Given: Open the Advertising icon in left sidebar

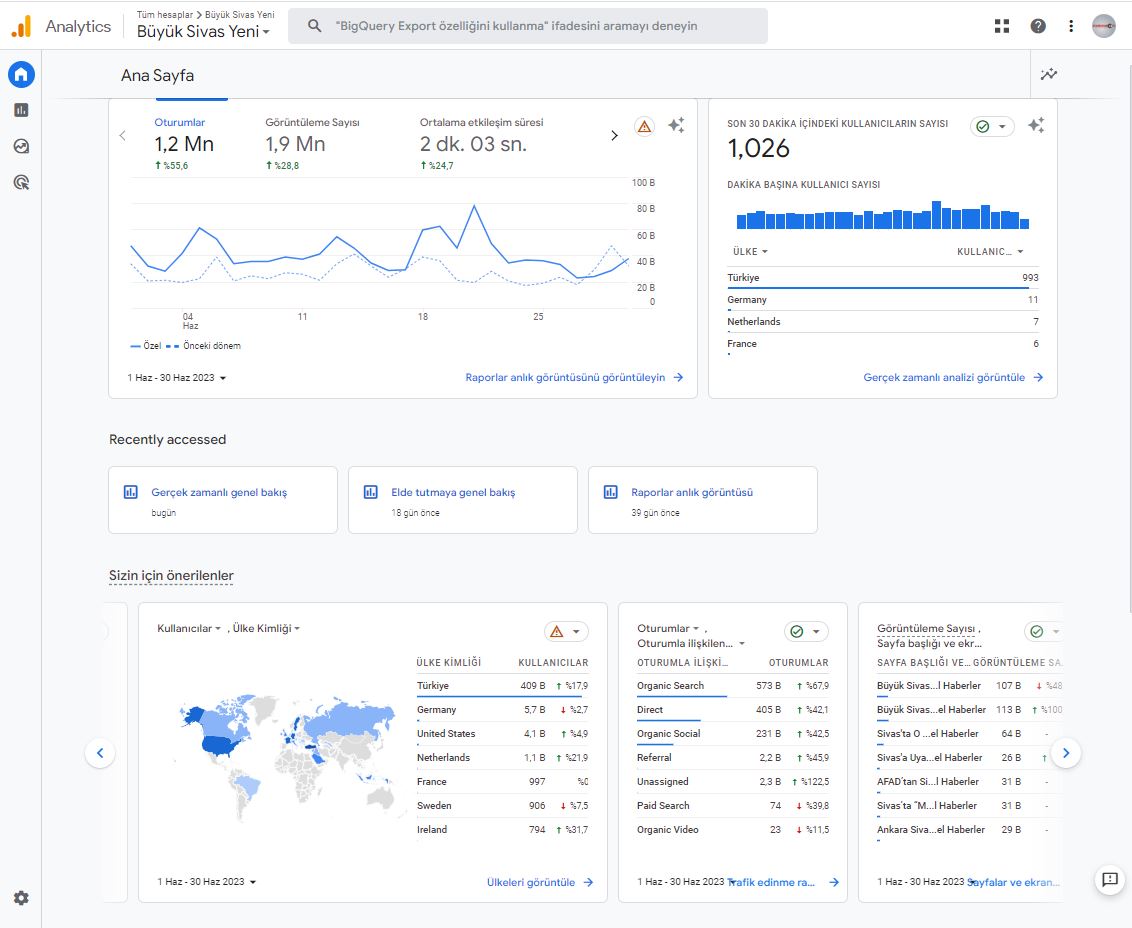Looking at the screenshot, I should pyautogui.click(x=21, y=182).
